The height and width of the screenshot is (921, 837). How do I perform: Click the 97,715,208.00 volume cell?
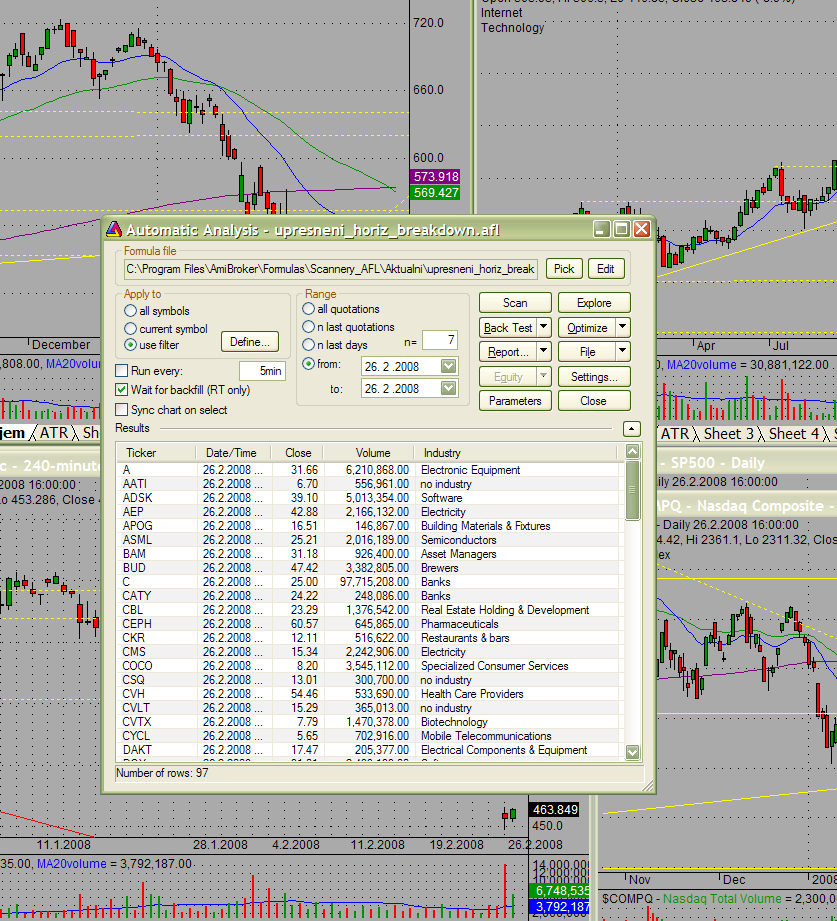(374, 582)
